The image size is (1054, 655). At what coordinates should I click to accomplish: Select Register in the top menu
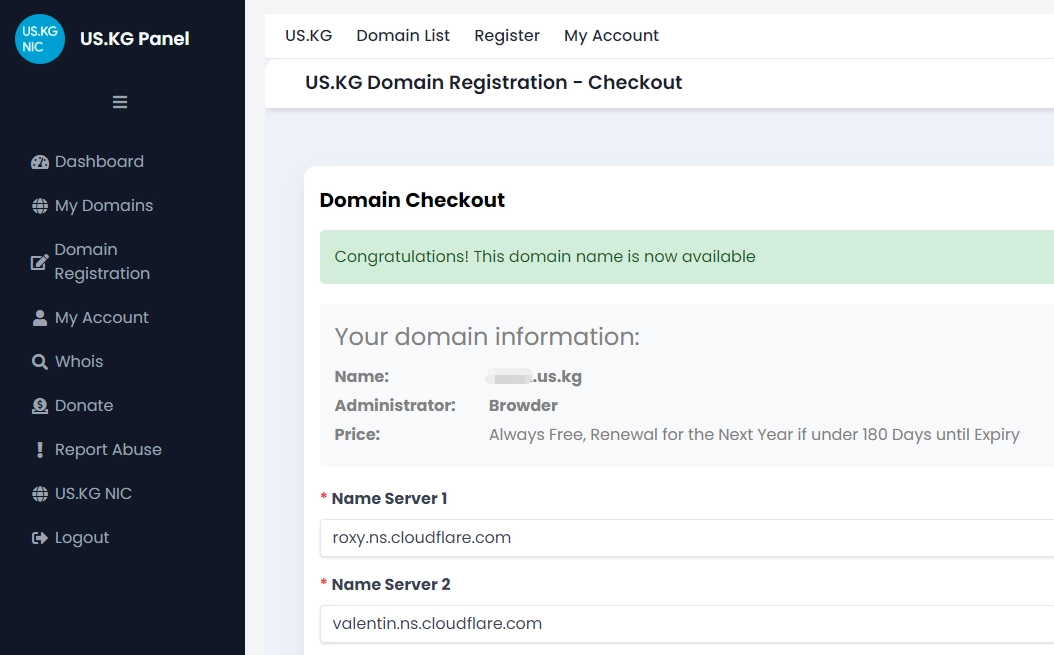pyautogui.click(x=507, y=36)
